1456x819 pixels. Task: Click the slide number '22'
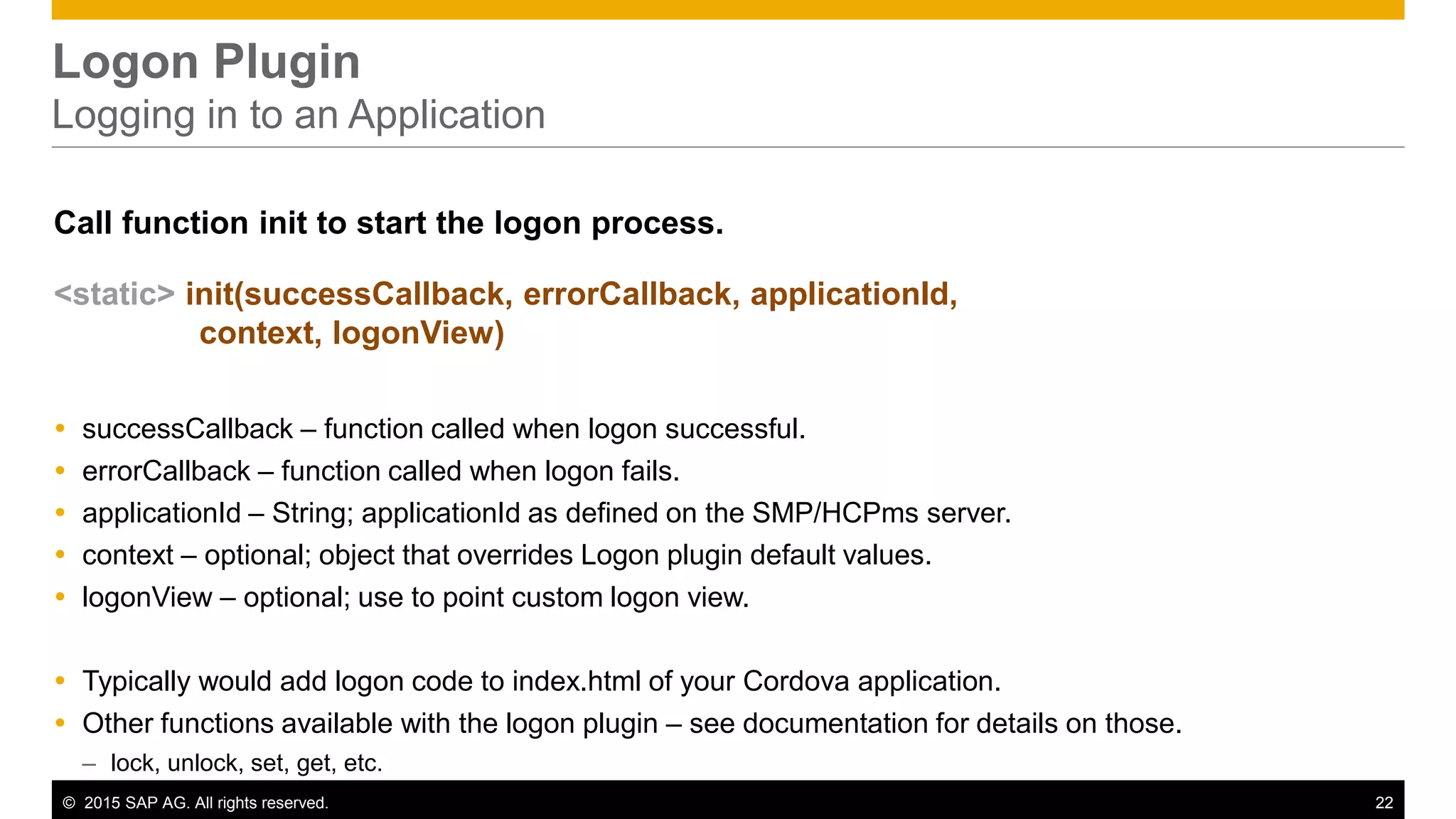coord(1384,803)
